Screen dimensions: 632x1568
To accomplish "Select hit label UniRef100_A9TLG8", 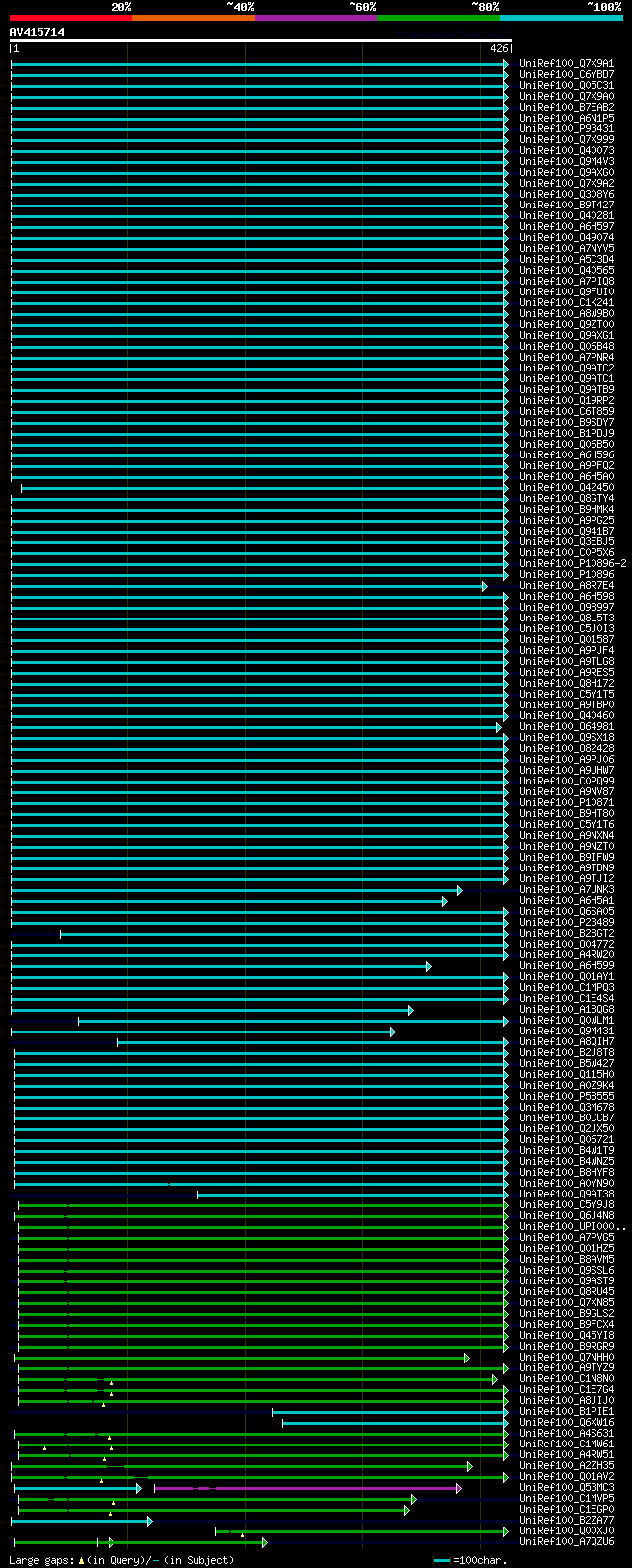I will 567,662.
